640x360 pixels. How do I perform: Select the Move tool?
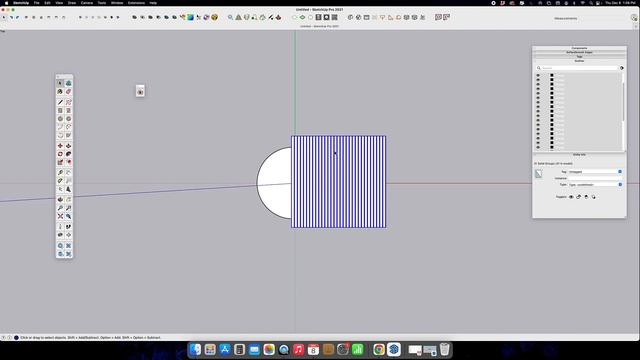click(x=60, y=146)
